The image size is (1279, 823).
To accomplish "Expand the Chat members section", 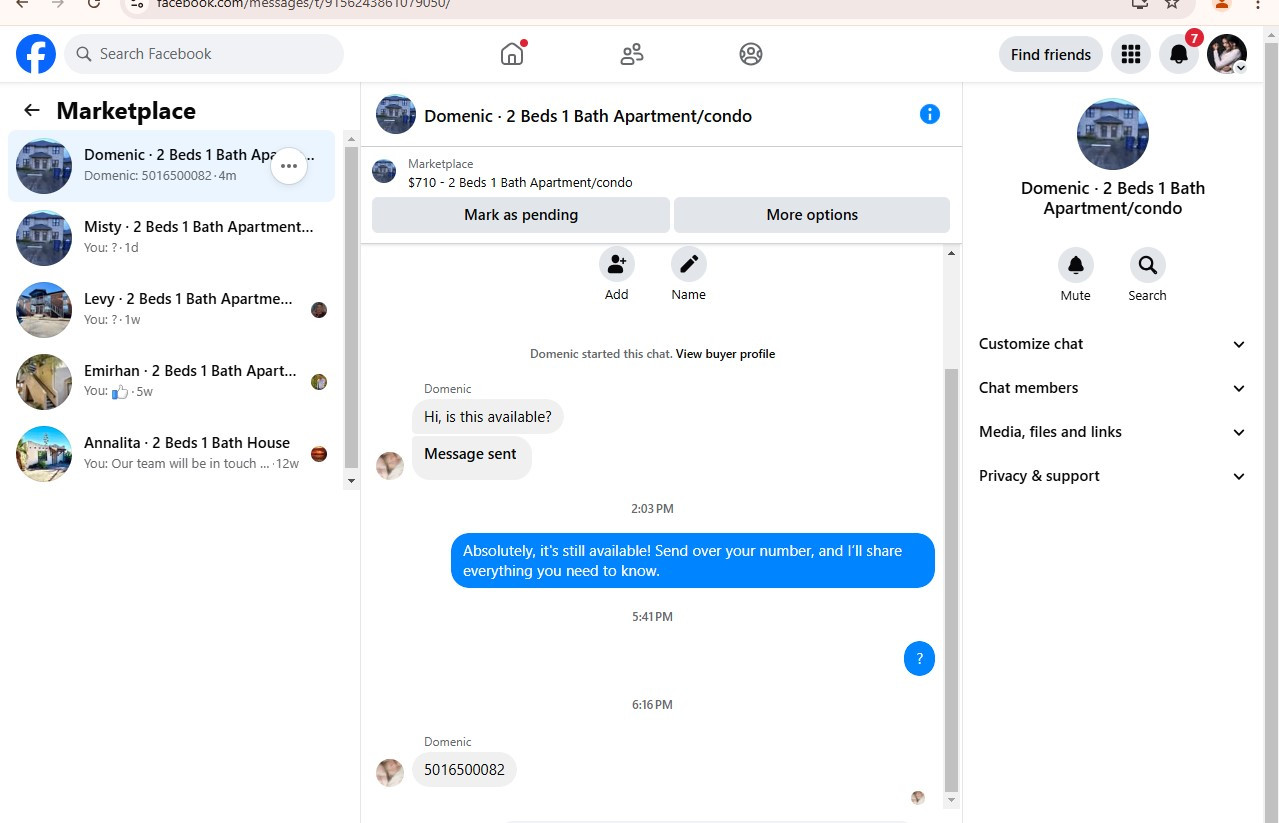I will [1113, 388].
